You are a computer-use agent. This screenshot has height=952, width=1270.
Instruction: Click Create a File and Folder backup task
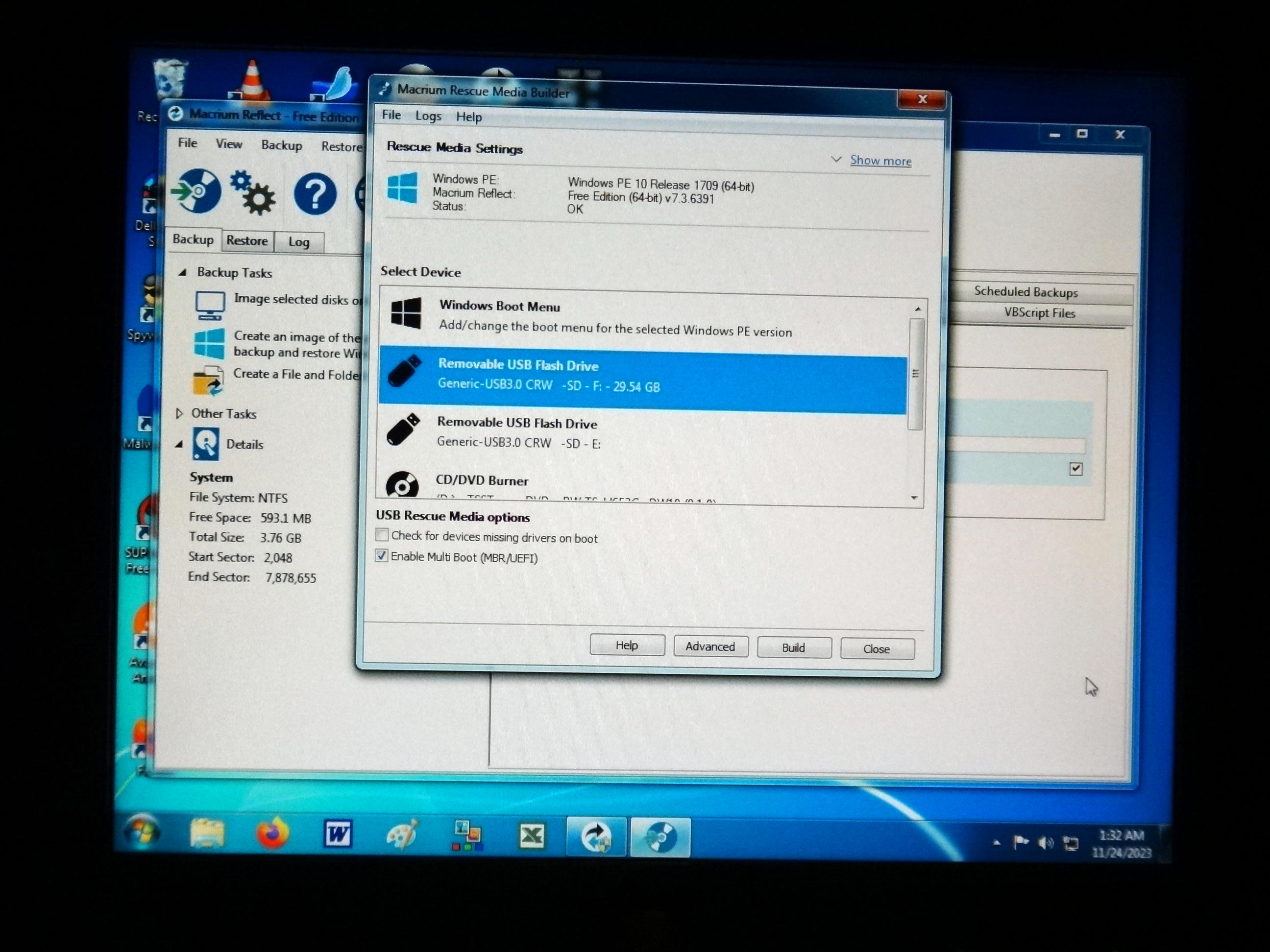tap(297, 375)
